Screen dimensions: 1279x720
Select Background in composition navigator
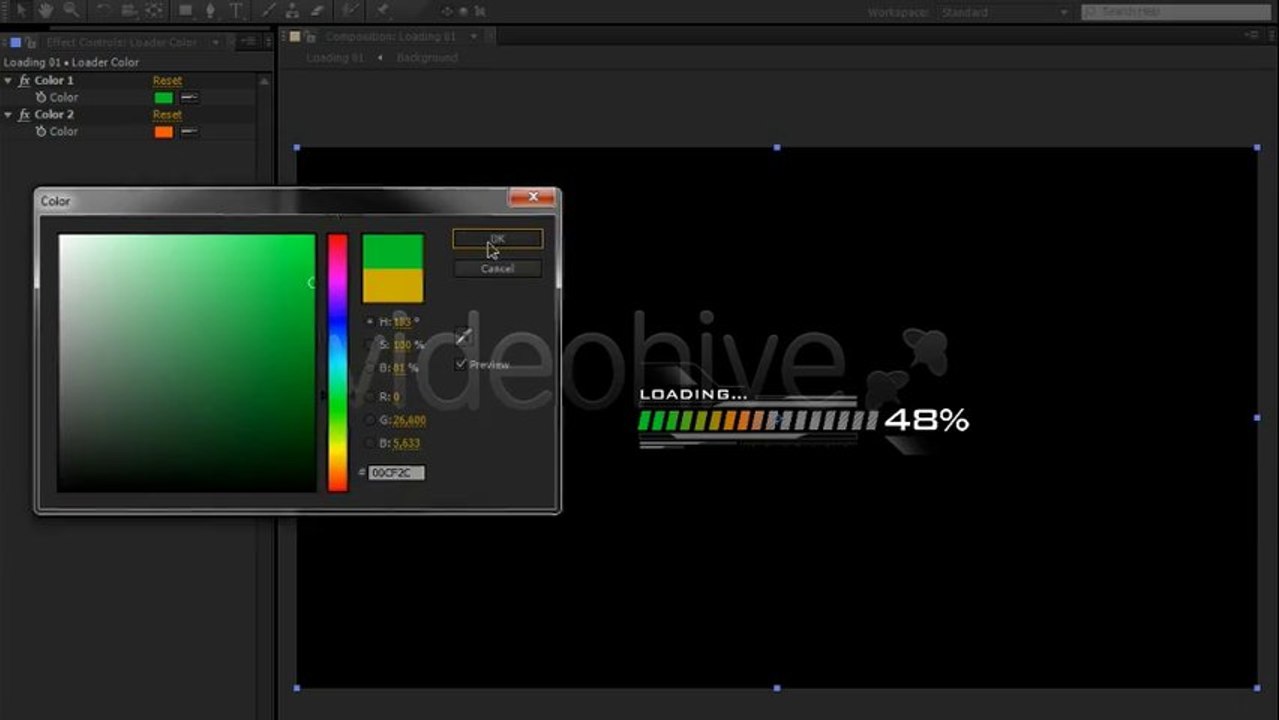[x=427, y=58]
